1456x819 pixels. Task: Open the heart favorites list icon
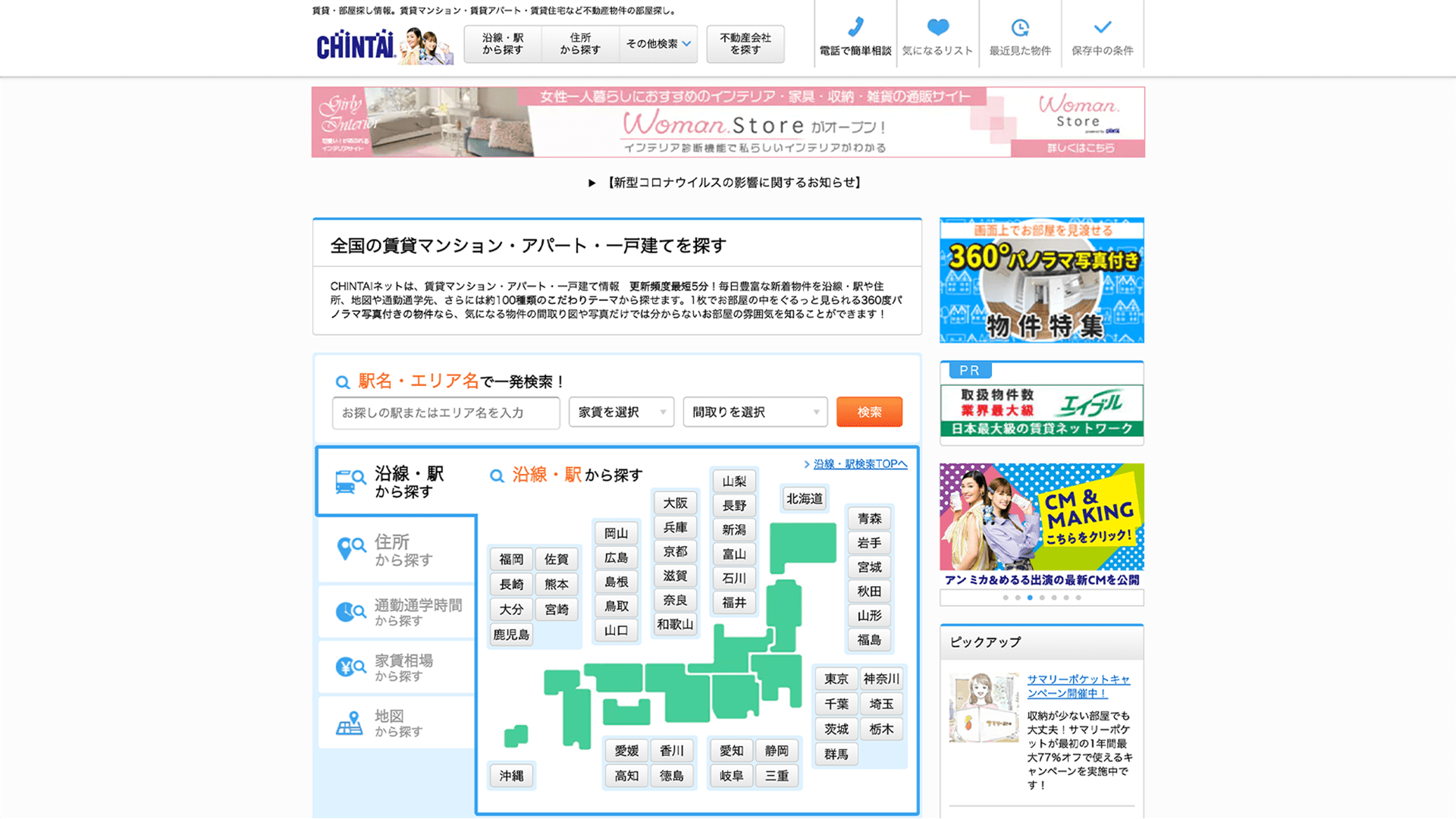tap(937, 27)
